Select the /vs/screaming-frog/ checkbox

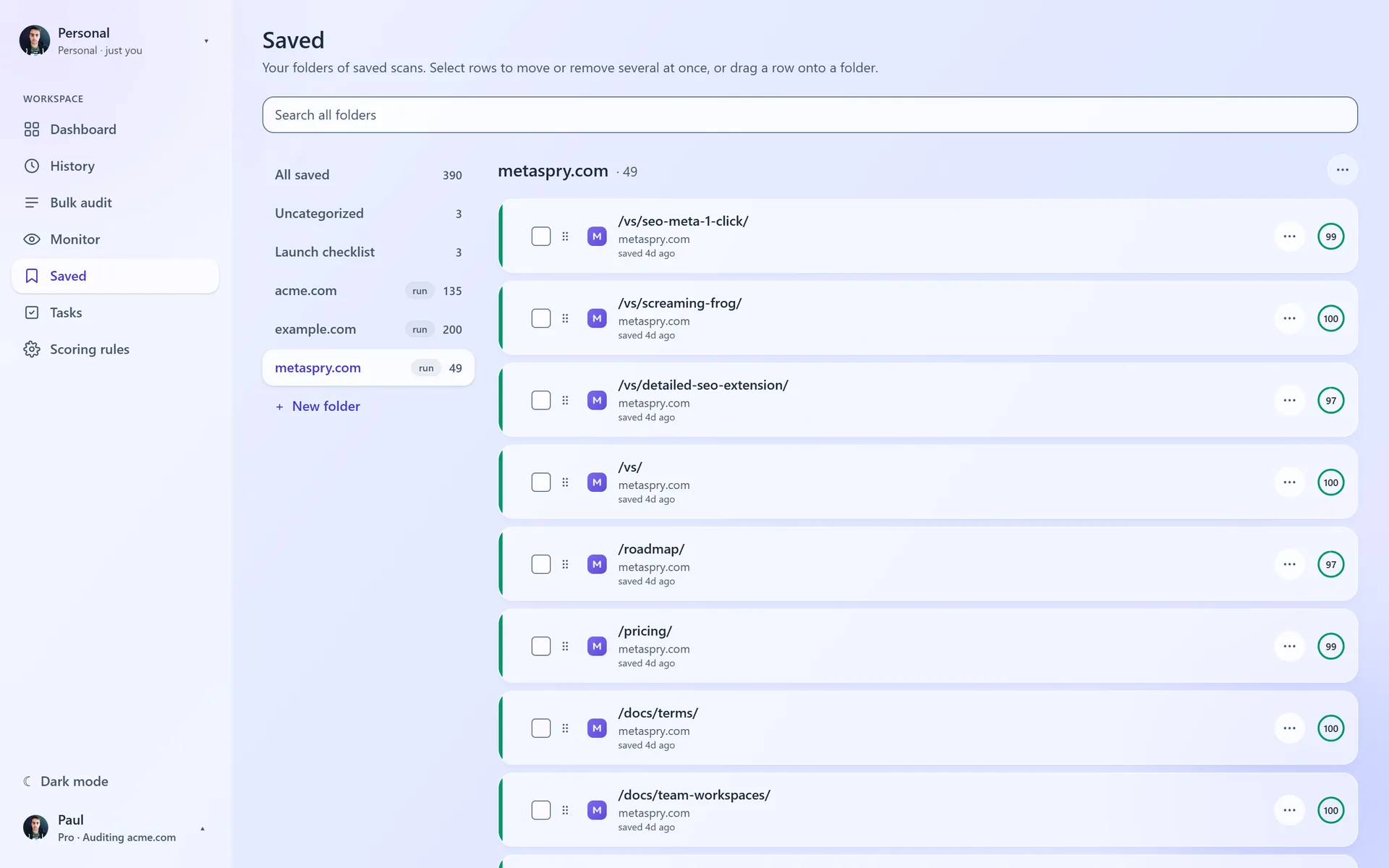click(x=541, y=318)
